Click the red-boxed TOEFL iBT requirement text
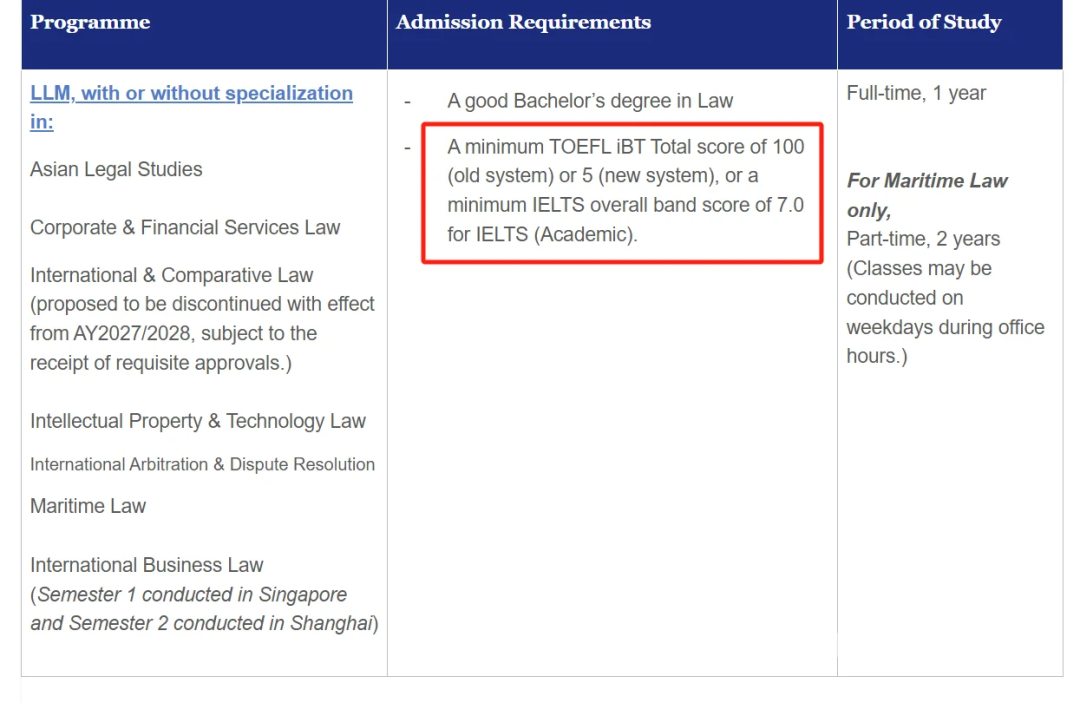This screenshot has width=1080, height=703. click(x=625, y=191)
